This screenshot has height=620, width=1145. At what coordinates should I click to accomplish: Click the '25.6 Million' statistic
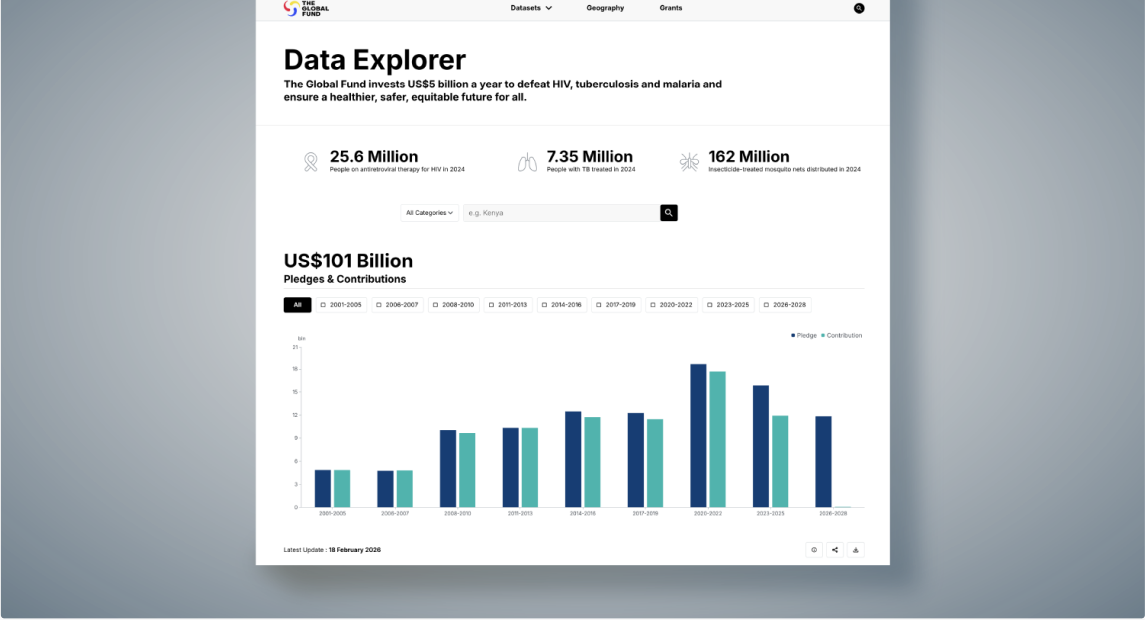click(374, 156)
